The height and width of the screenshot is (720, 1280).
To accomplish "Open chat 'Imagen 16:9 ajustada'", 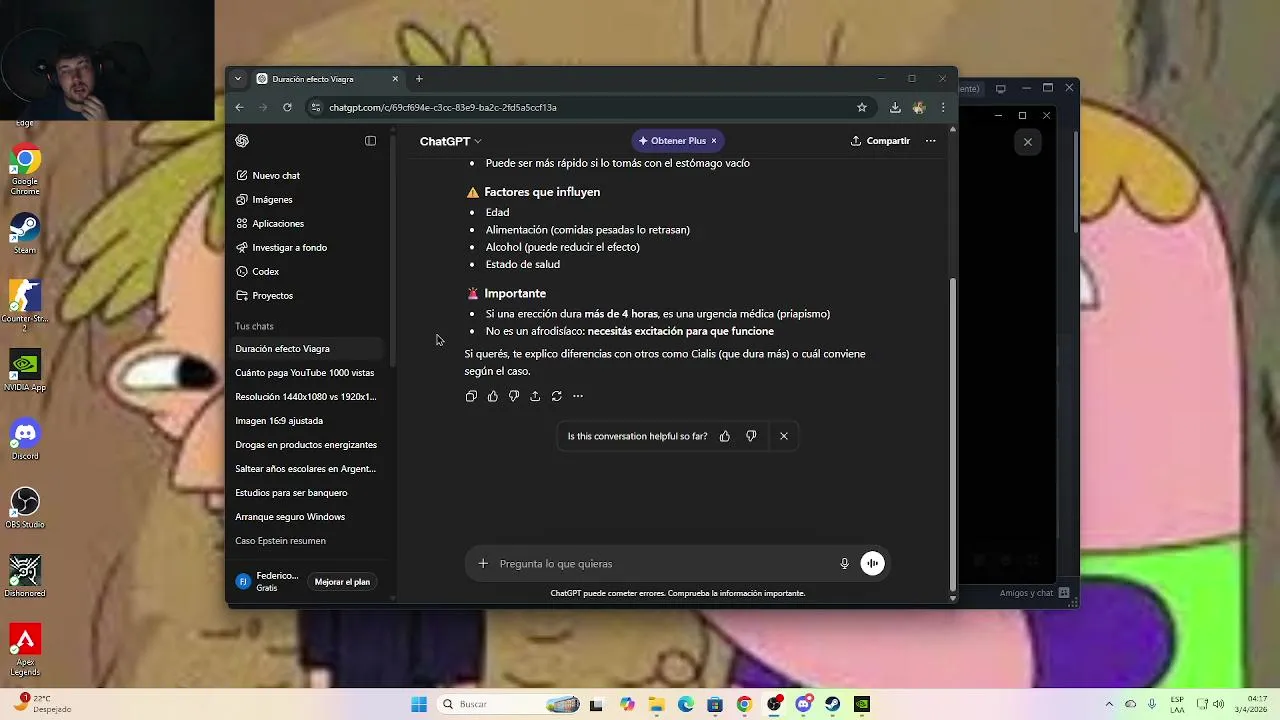I will click(x=306, y=421).
